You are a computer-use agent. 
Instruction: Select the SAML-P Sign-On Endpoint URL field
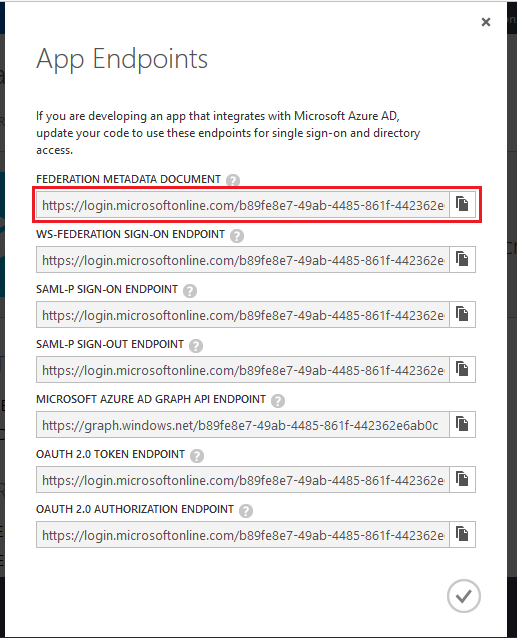[x=243, y=315]
